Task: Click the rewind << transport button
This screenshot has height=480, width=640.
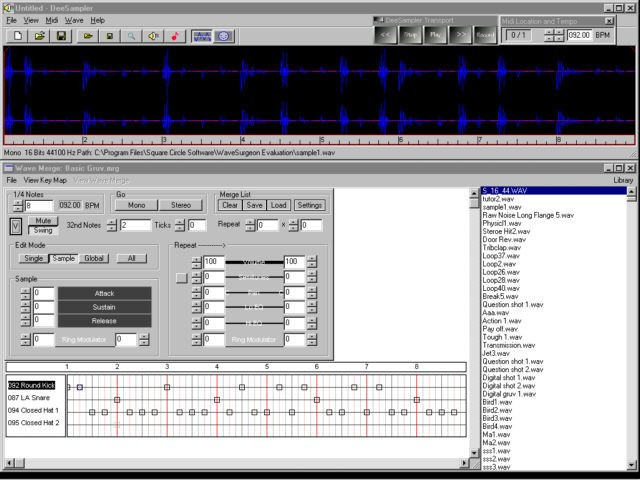Action: 385,36
